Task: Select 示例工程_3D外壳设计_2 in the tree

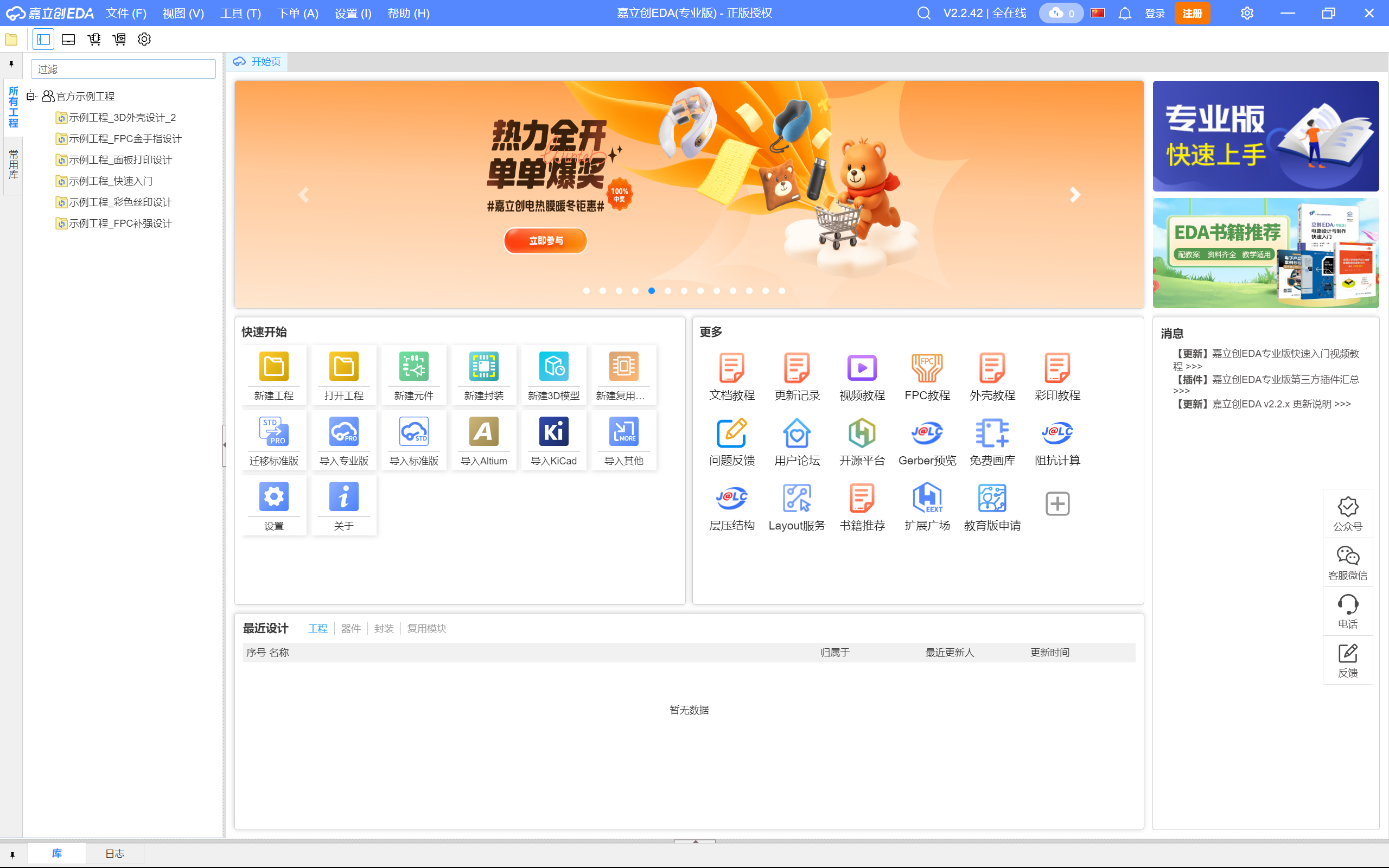Action: pyautogui.click(x=122, y=117)
